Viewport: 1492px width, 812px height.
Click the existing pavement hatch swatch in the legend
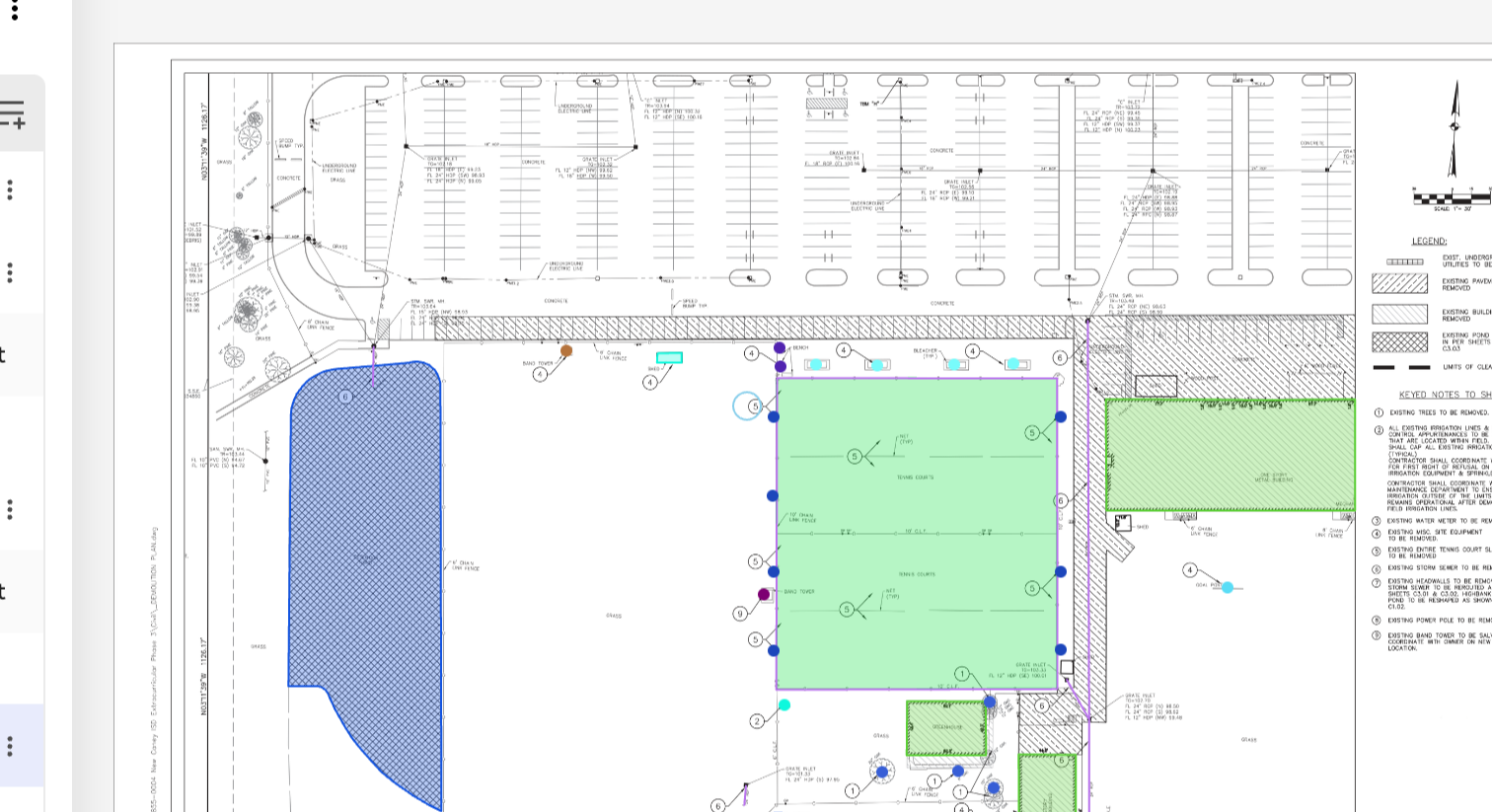tap(1399, 284)
